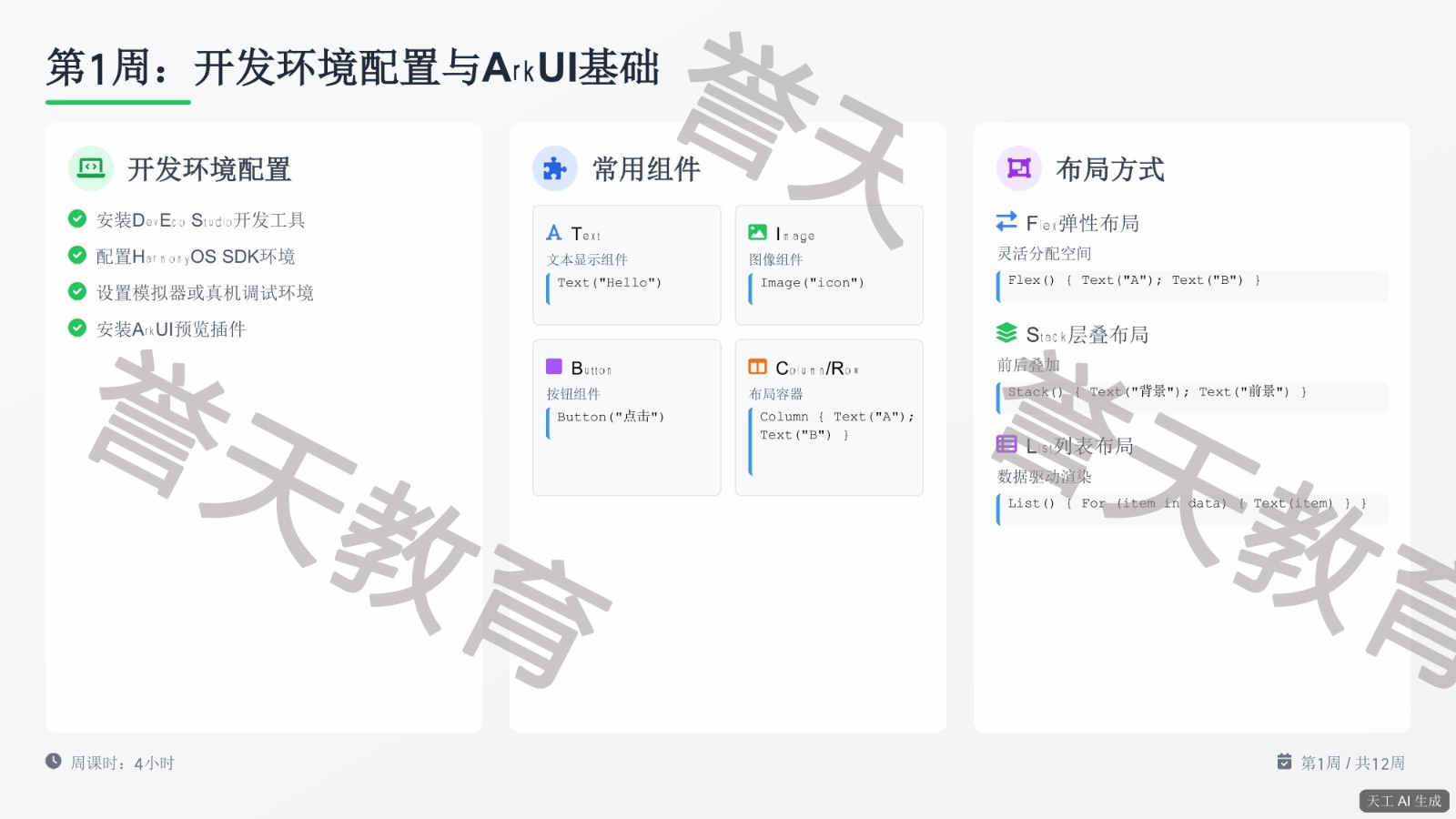This screenshot has height=819, width=1456.
Task: Click the blue Text component letter icon
Action: [554, 233]
